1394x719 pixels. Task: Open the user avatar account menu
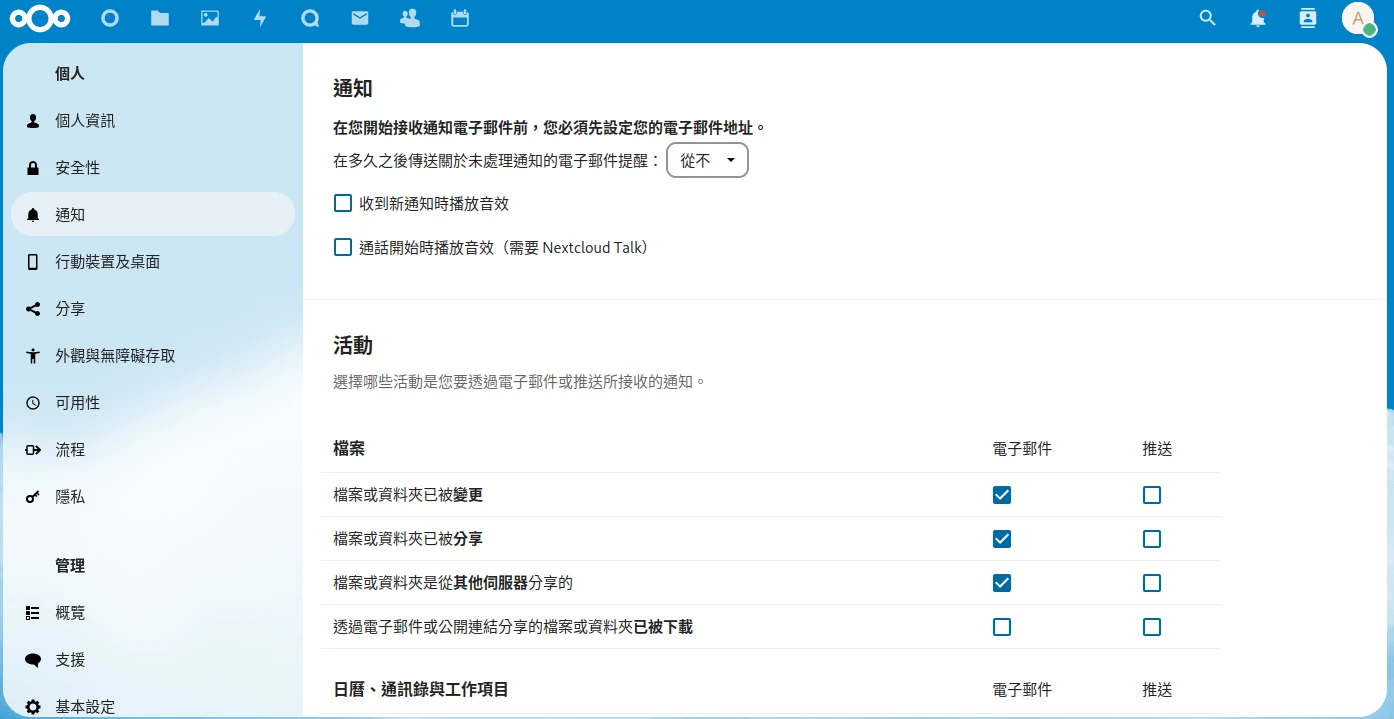click(x=1358, y=18)
